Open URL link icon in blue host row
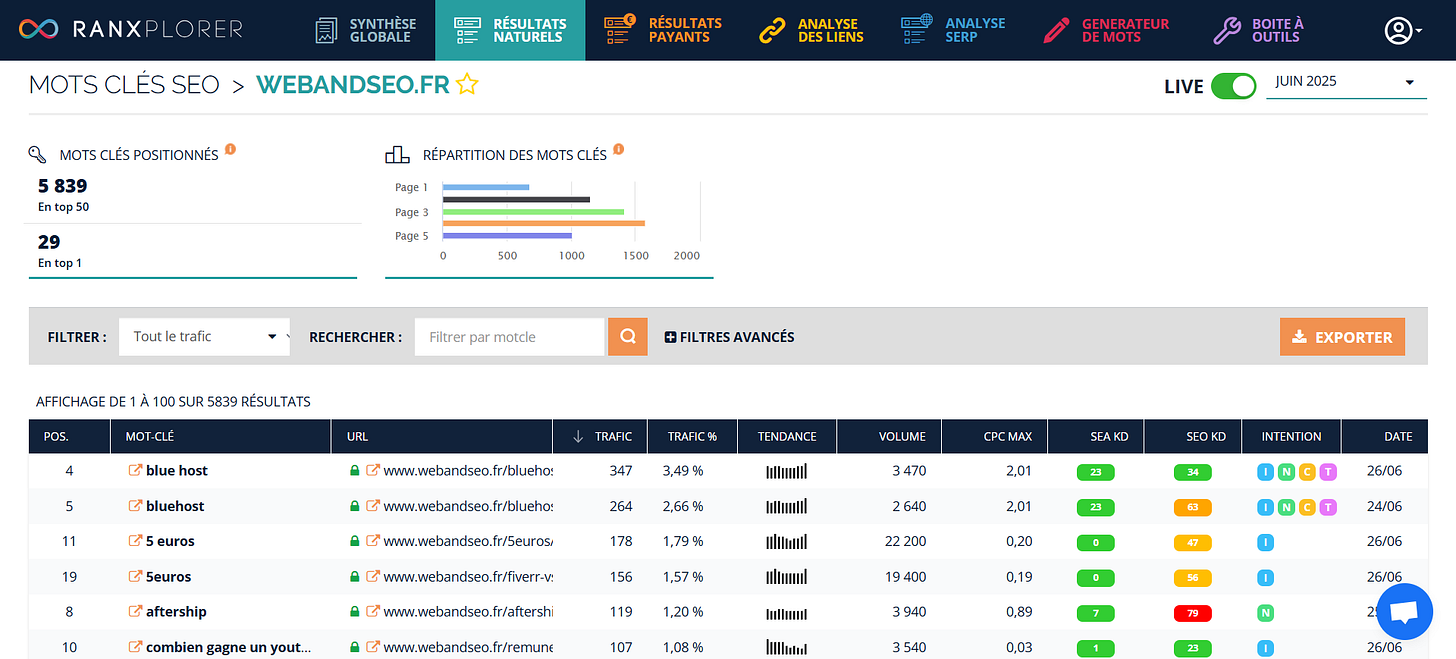This screenshot has height=659, width=1456. click(373, 471)
